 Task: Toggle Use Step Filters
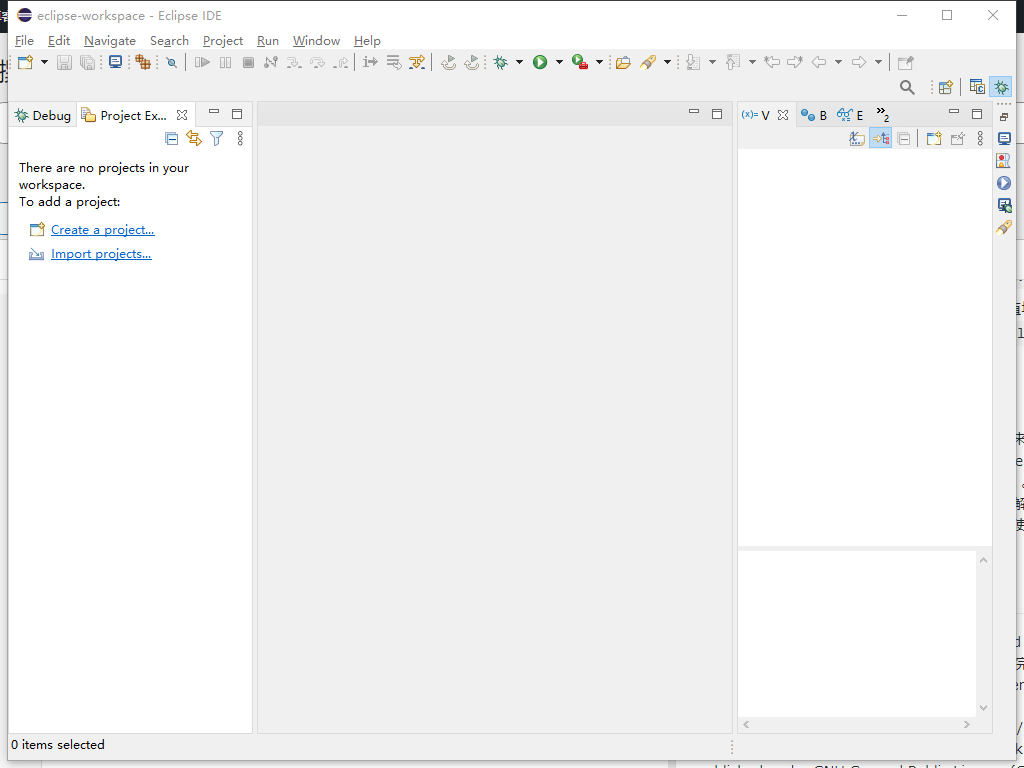pos(417,62)
